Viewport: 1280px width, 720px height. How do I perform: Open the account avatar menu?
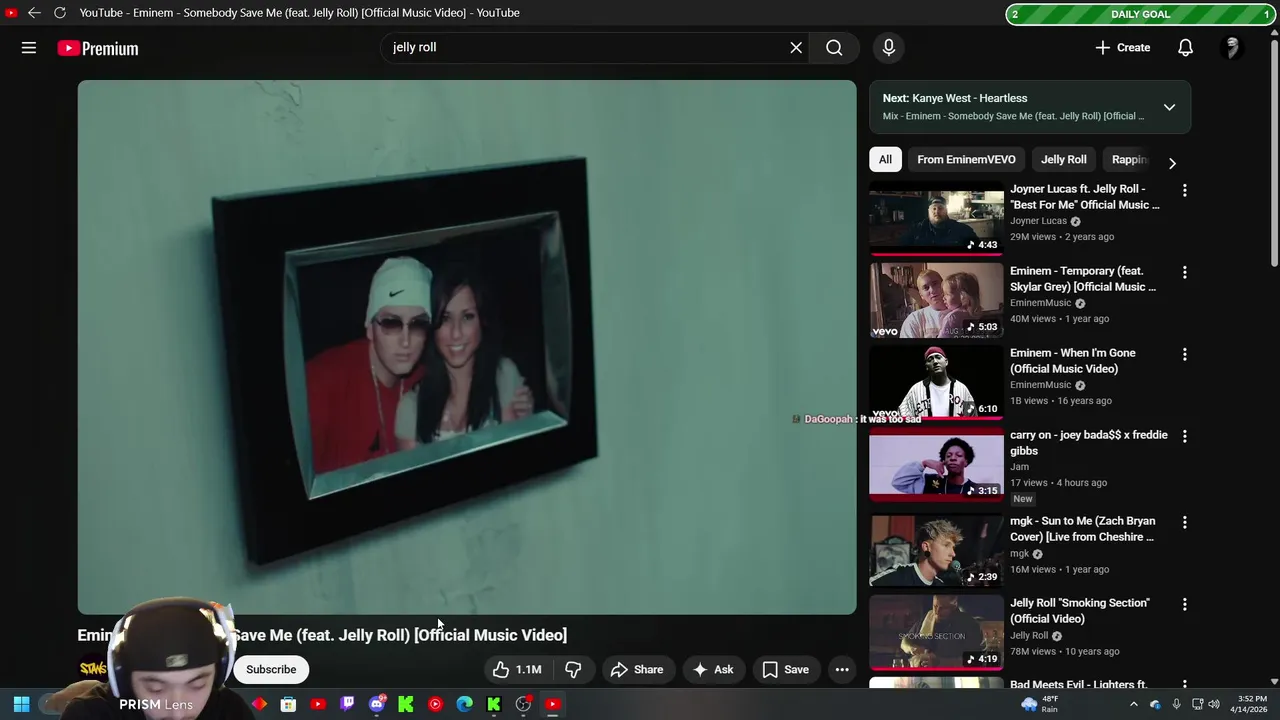coord(1232,48)
